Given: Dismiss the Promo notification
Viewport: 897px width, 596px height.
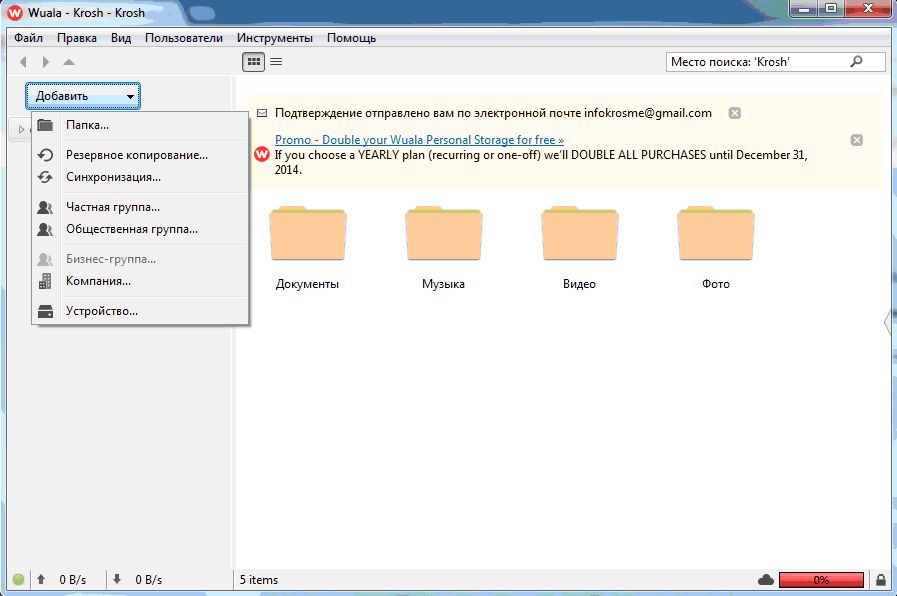Looking at the screenshot, I should coord(856,140).
